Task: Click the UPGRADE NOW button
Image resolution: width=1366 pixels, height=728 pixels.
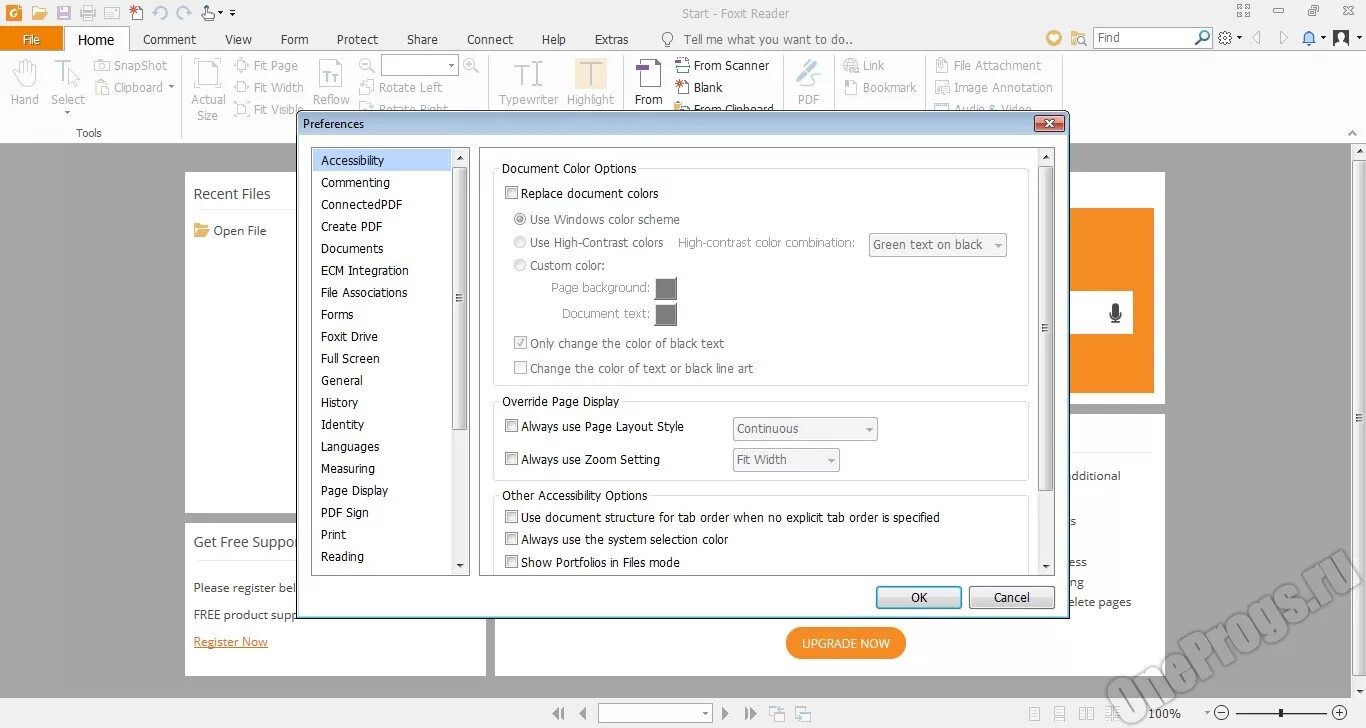Action: click(845, 643)
